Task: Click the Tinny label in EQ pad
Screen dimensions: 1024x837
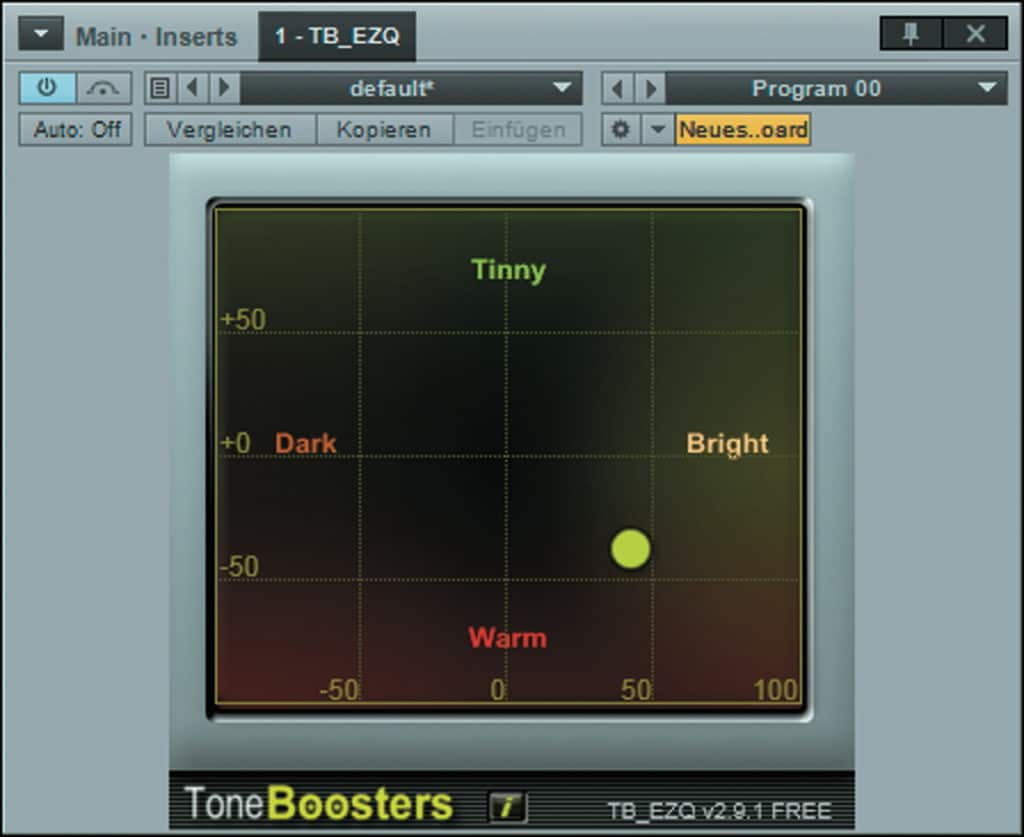Action: point(508,270)
